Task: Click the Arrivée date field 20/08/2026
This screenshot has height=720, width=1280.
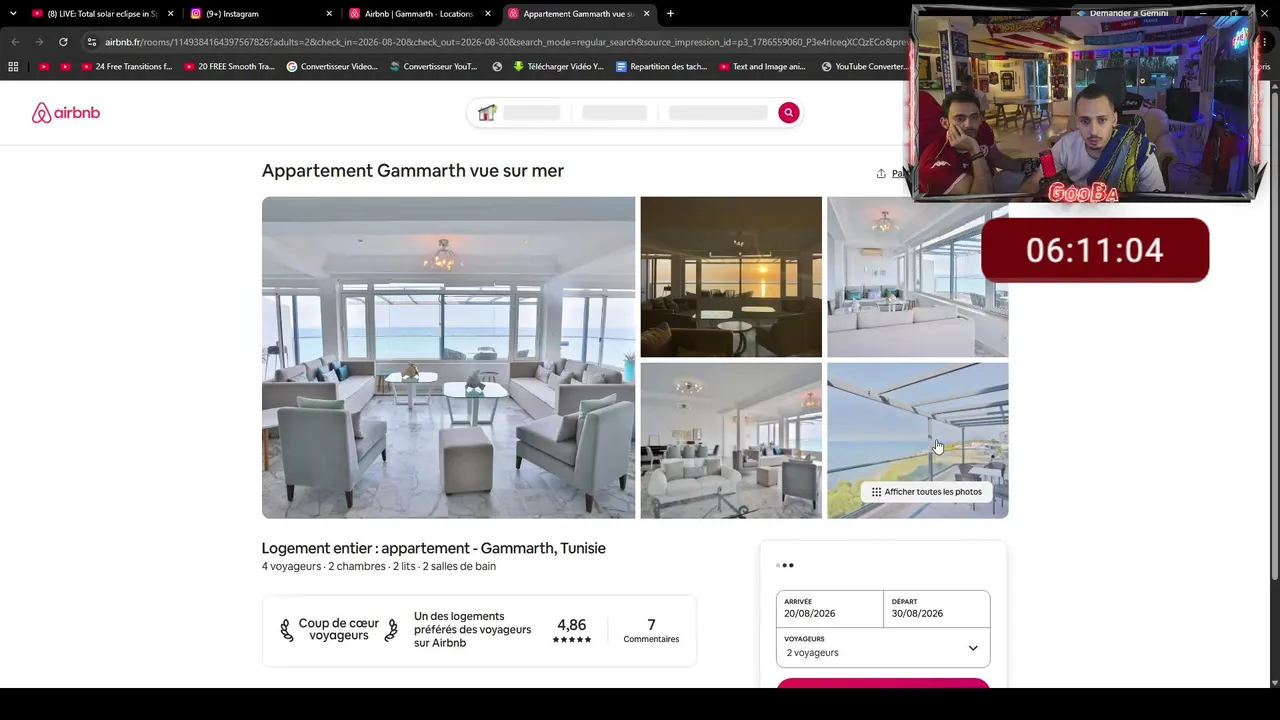Action: coord(830,609)
